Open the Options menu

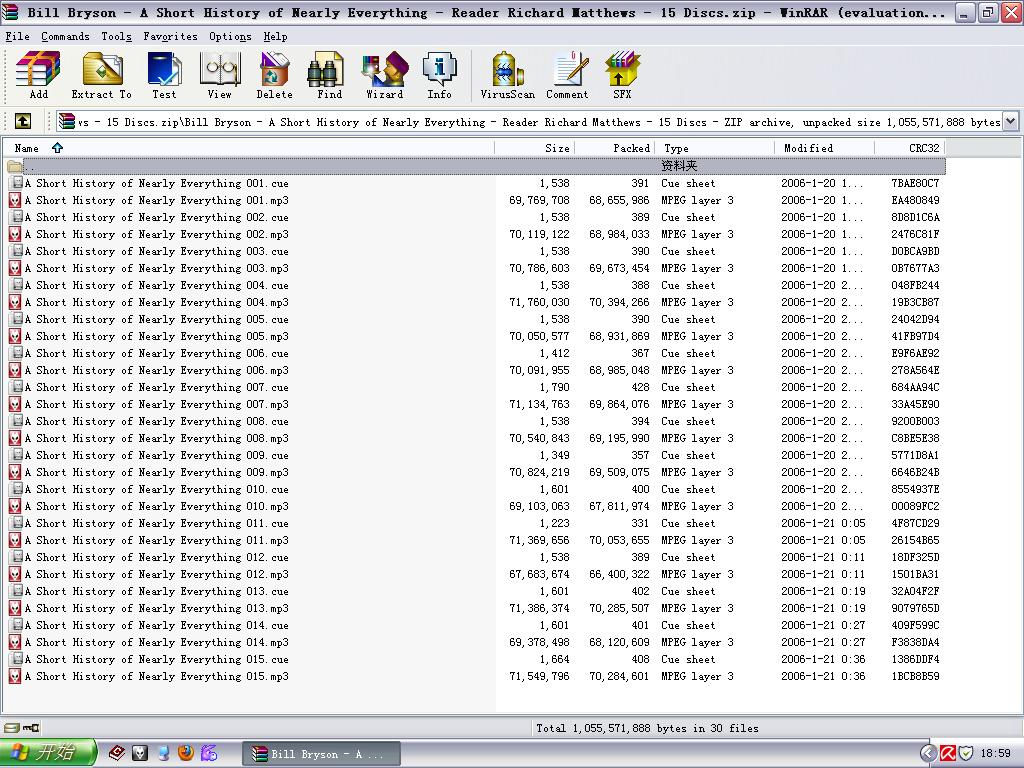coord(230,37)
